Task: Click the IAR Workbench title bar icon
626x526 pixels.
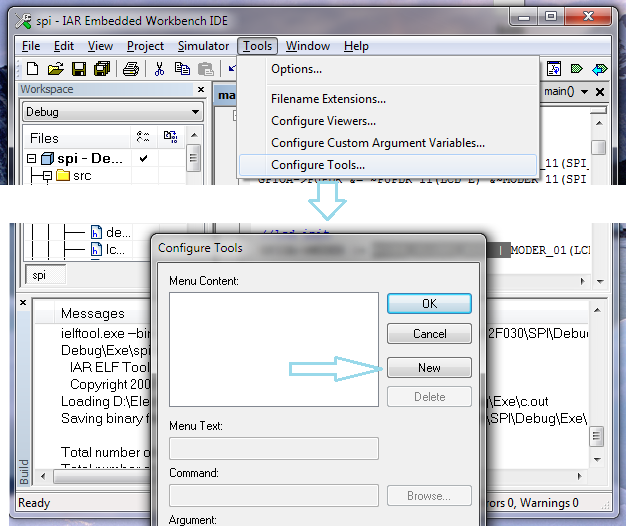Action: click(23, 21)
